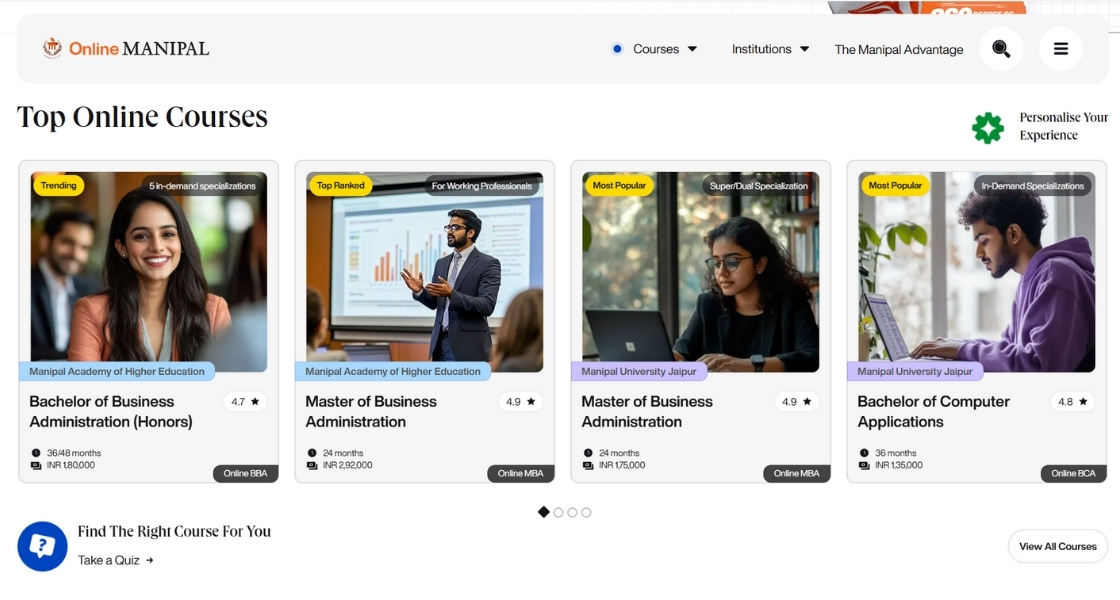Click the Take a Quiz link
Image resolution: width=1120 pixels, height=600 pixels.
click(x=116, y=560)
